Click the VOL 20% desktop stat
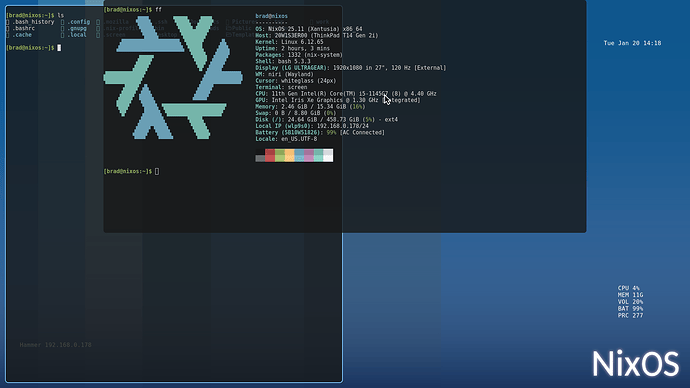The height and width of the screenshot is (388, 690). pyautogui.click(x=630, y=302)
